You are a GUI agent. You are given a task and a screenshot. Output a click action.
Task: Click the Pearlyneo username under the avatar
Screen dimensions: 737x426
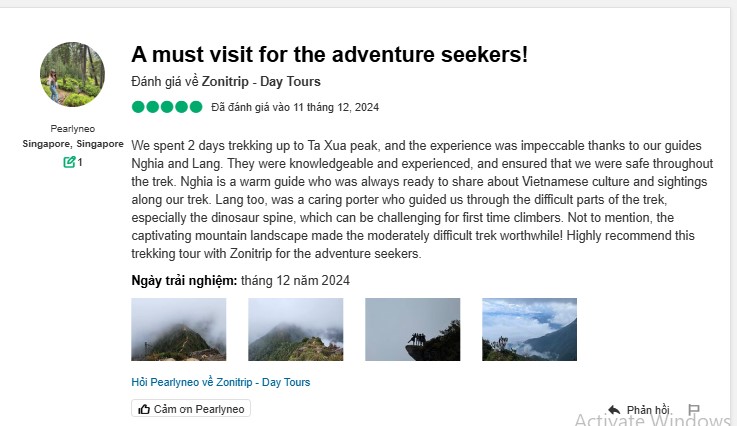[72, 129]
